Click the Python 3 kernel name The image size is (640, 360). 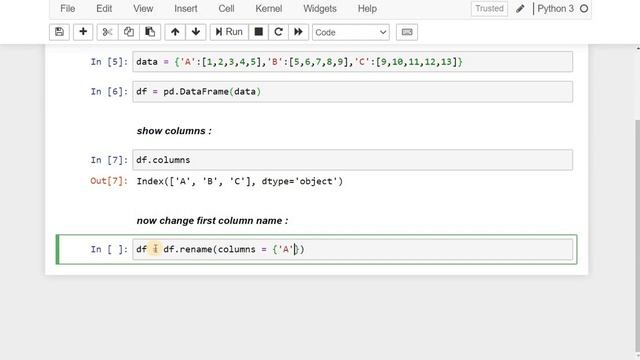tap(556, 9)
